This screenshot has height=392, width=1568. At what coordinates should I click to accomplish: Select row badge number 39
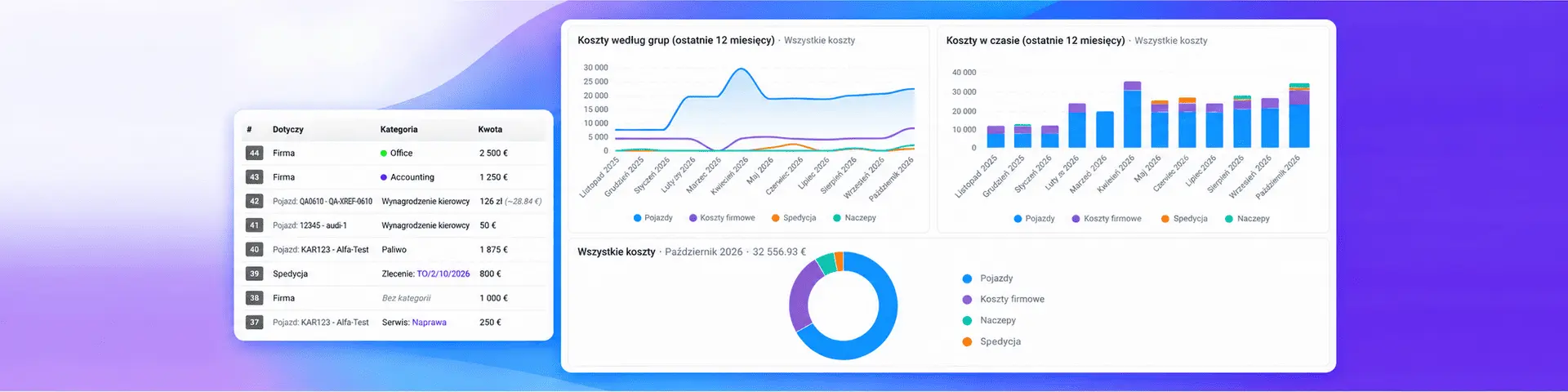coord(254,274)
